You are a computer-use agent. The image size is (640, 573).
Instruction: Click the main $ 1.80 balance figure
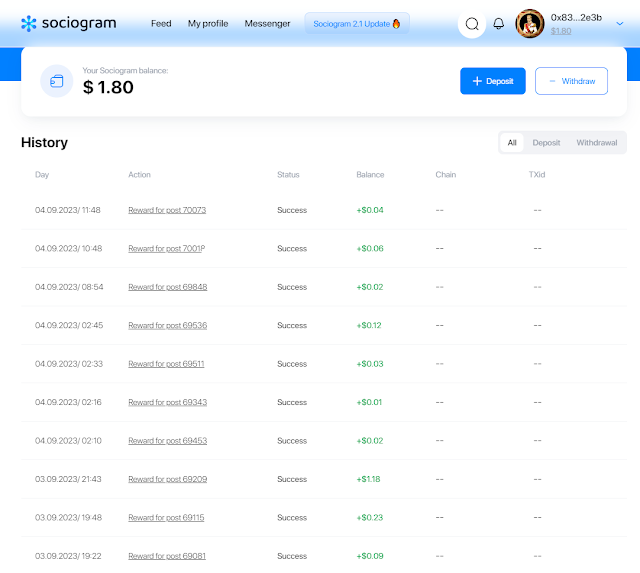[x=108, y=87]
